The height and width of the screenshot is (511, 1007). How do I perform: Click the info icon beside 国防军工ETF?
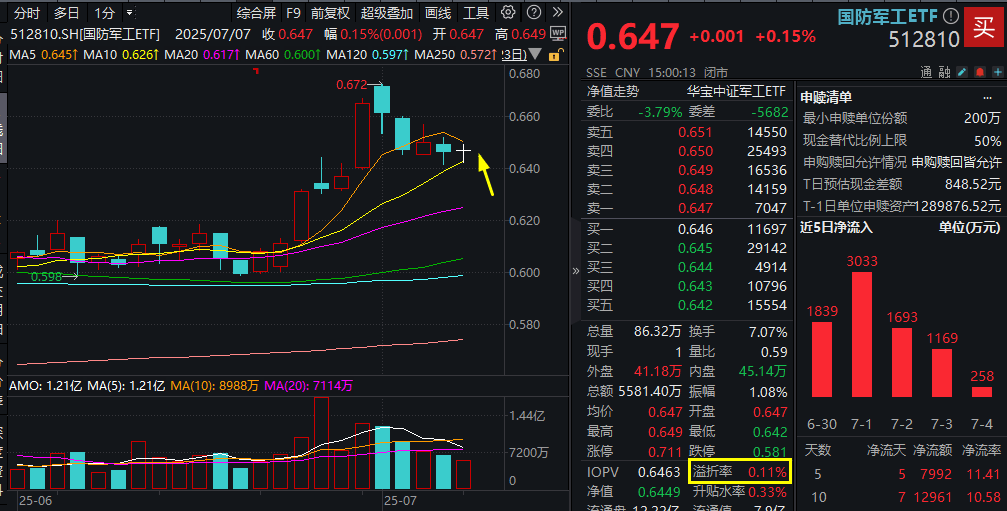click(951, 15)
